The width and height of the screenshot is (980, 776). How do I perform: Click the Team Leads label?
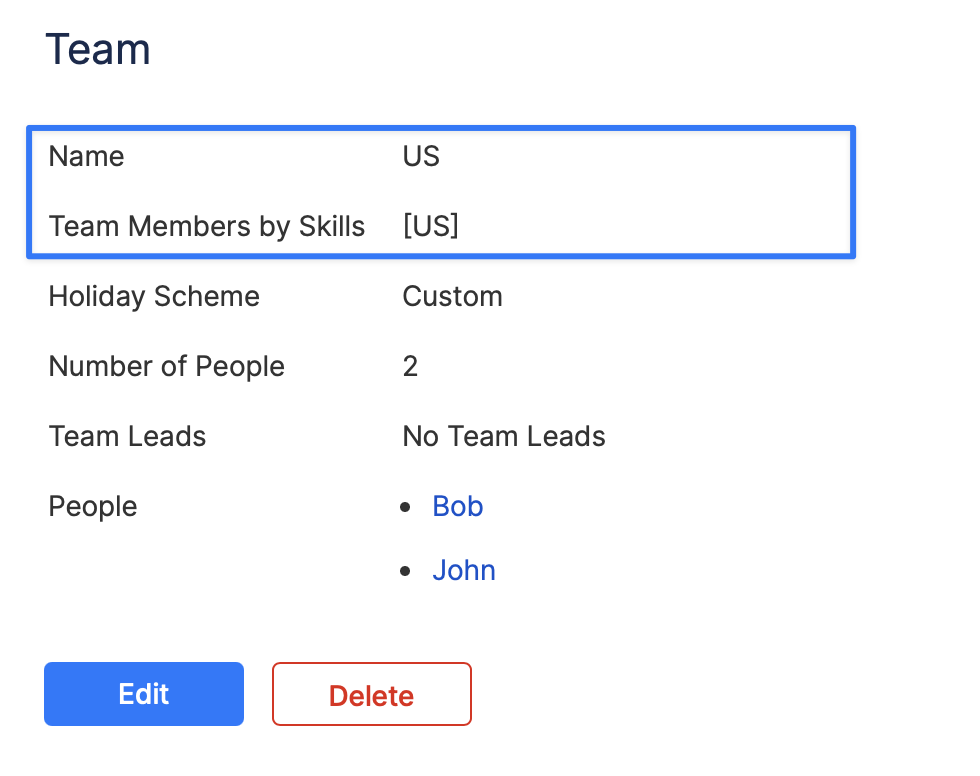[127, 436]
